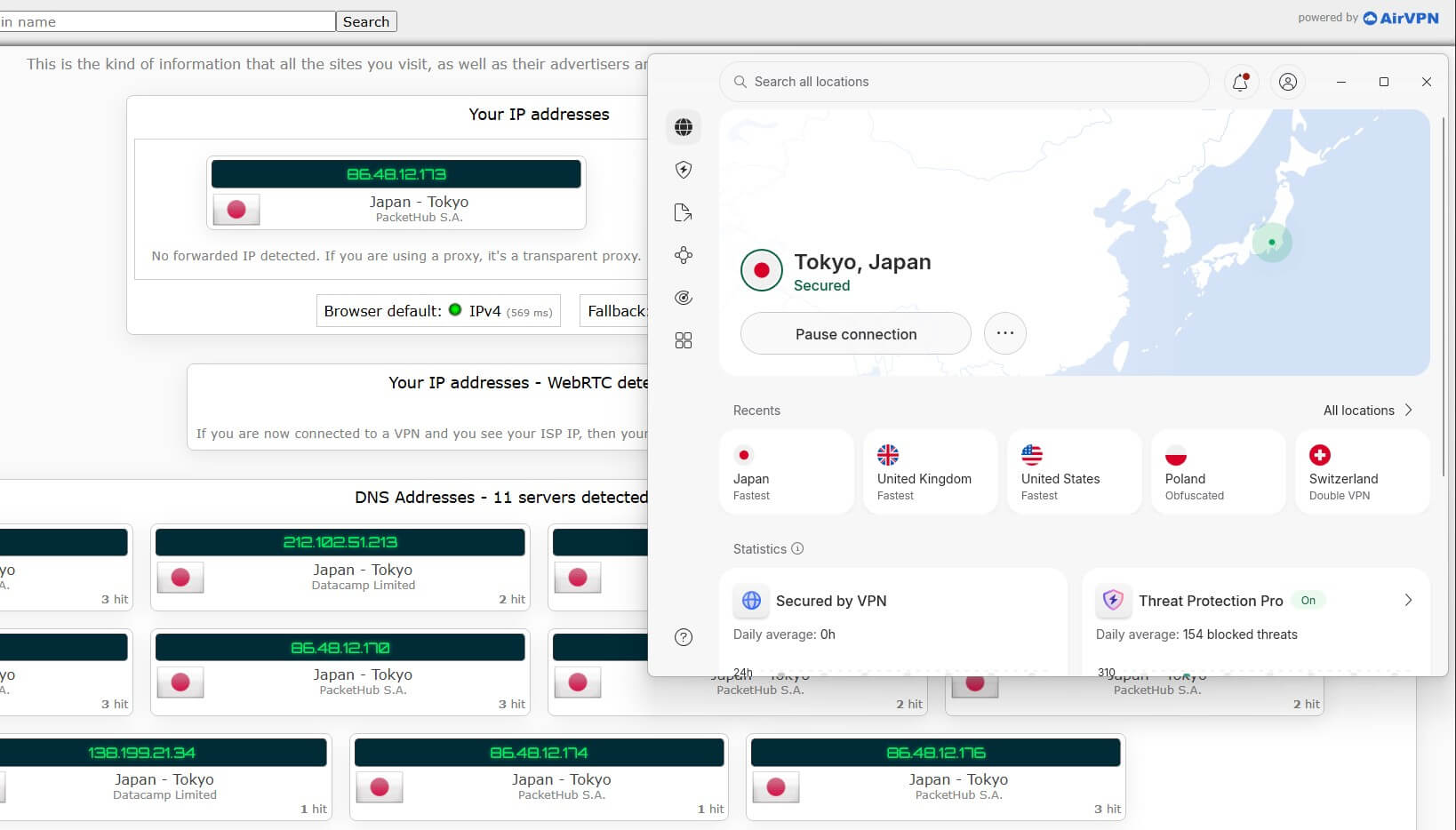Click the 'Tokyo, Japan' connection title
This screenshot has height=830, width=1456.
click(862, 262)
